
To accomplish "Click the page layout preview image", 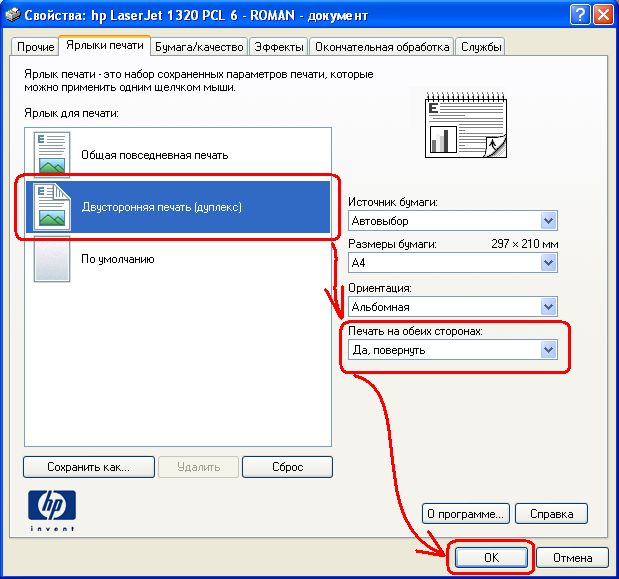I will tap(466, 125).
